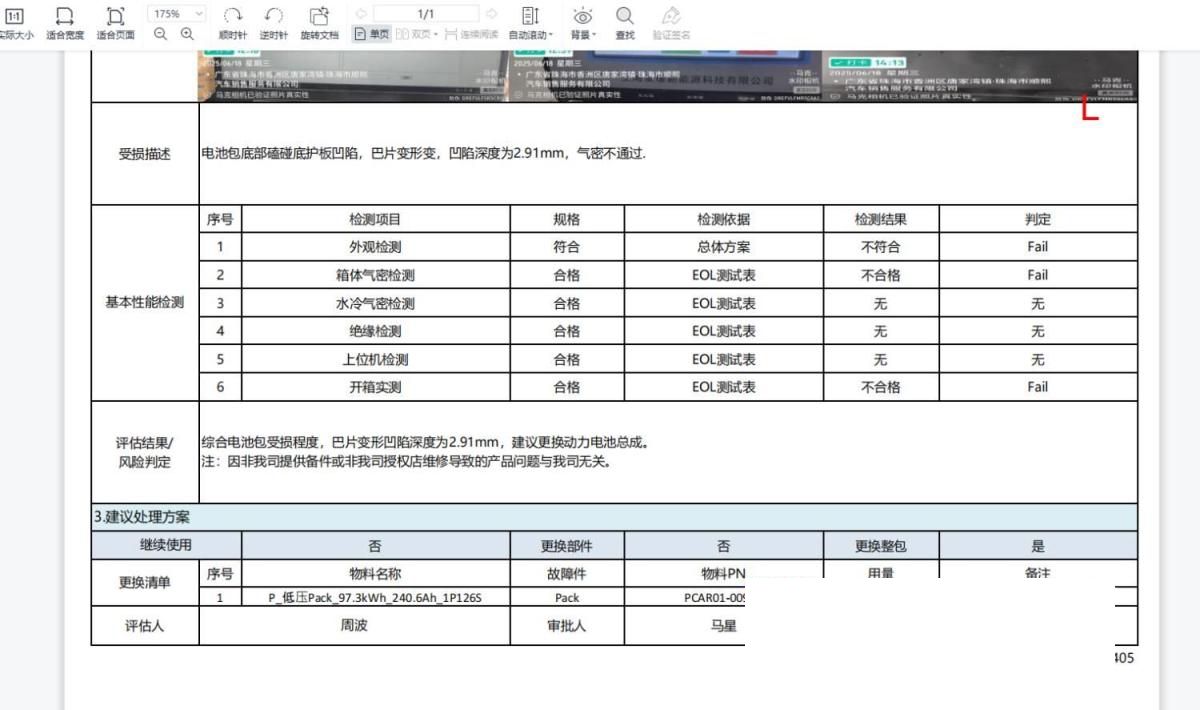Viewport: 1200px width, 710px height.
Task: Click the verify signature (验证签名) tool
Action: (670, 22)
